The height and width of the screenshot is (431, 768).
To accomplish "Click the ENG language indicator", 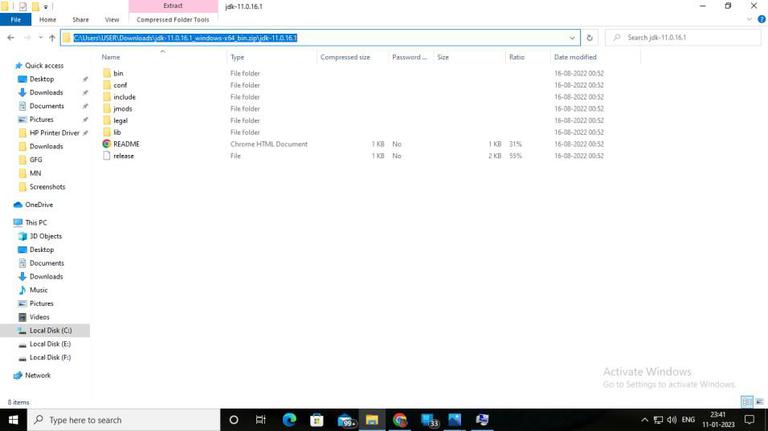I will coord(688,420).
